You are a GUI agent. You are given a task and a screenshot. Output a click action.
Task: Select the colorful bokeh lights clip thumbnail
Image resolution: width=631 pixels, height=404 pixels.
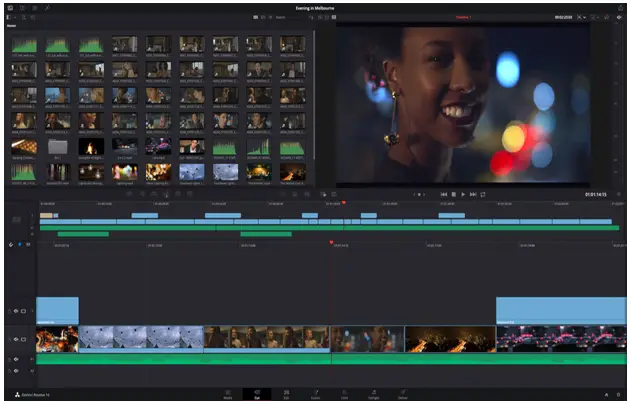124,172
